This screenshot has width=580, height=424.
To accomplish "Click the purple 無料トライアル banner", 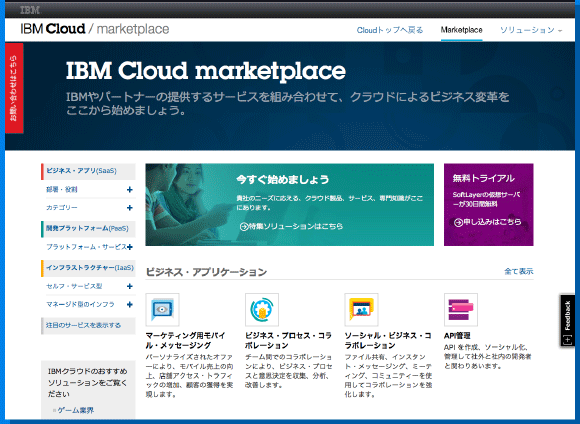I will (489, 205).
